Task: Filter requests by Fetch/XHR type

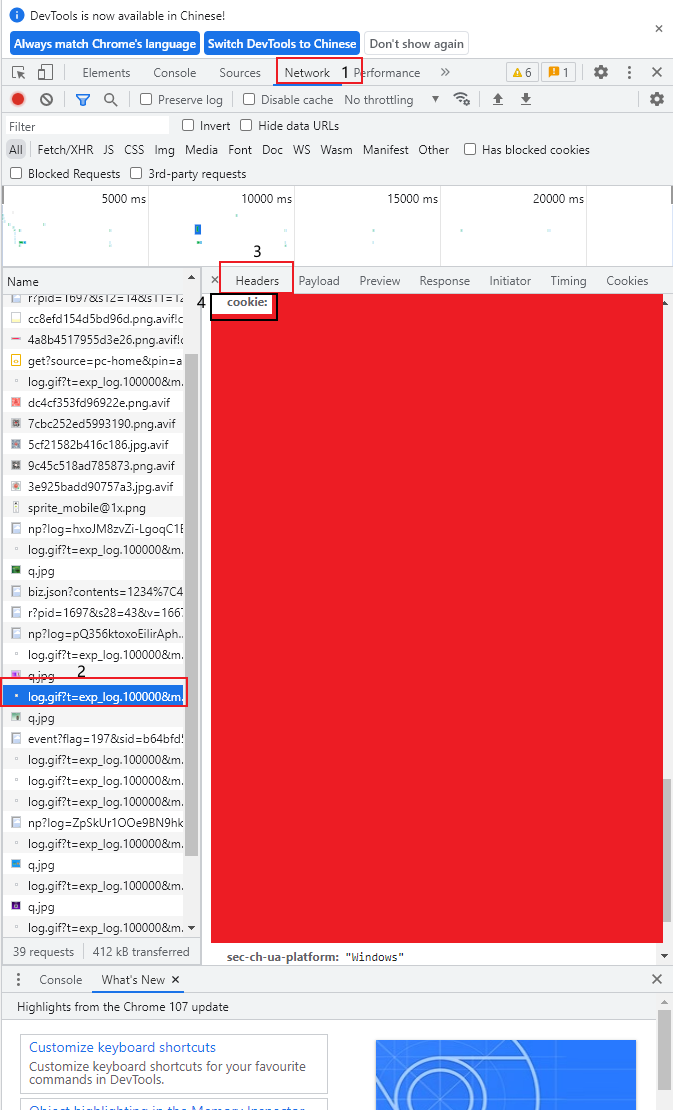Action: [x=65, y=150]
